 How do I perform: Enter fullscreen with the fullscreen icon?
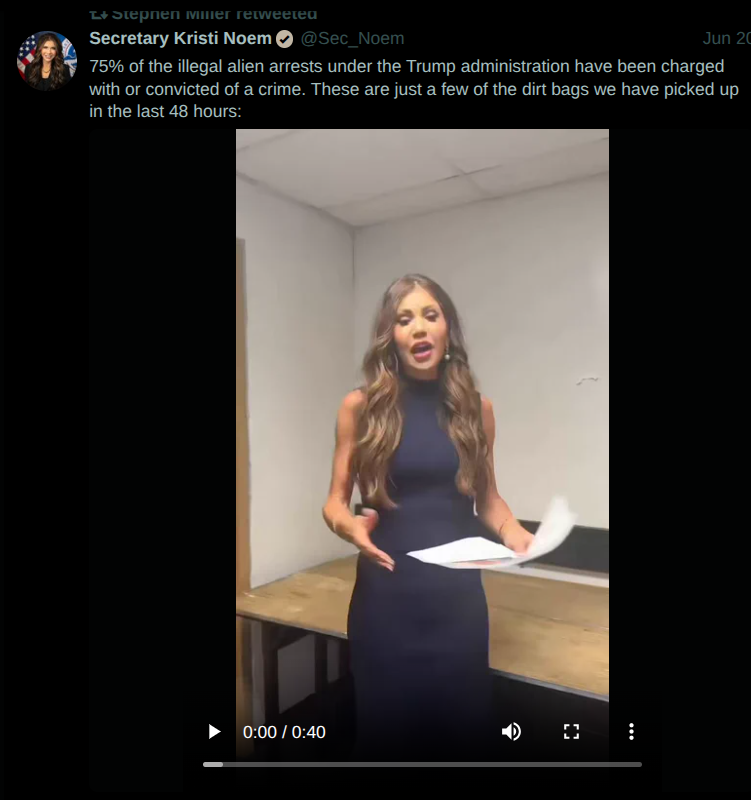tap(571, 732)
